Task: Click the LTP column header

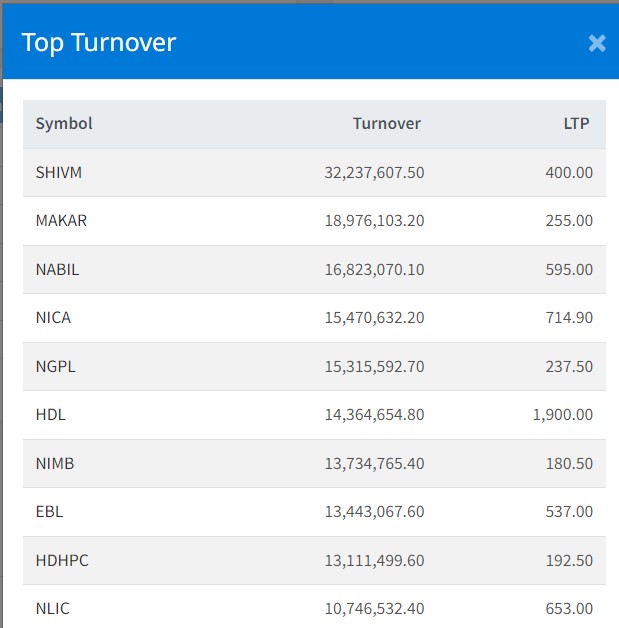Action: click(x=575, y=124)
